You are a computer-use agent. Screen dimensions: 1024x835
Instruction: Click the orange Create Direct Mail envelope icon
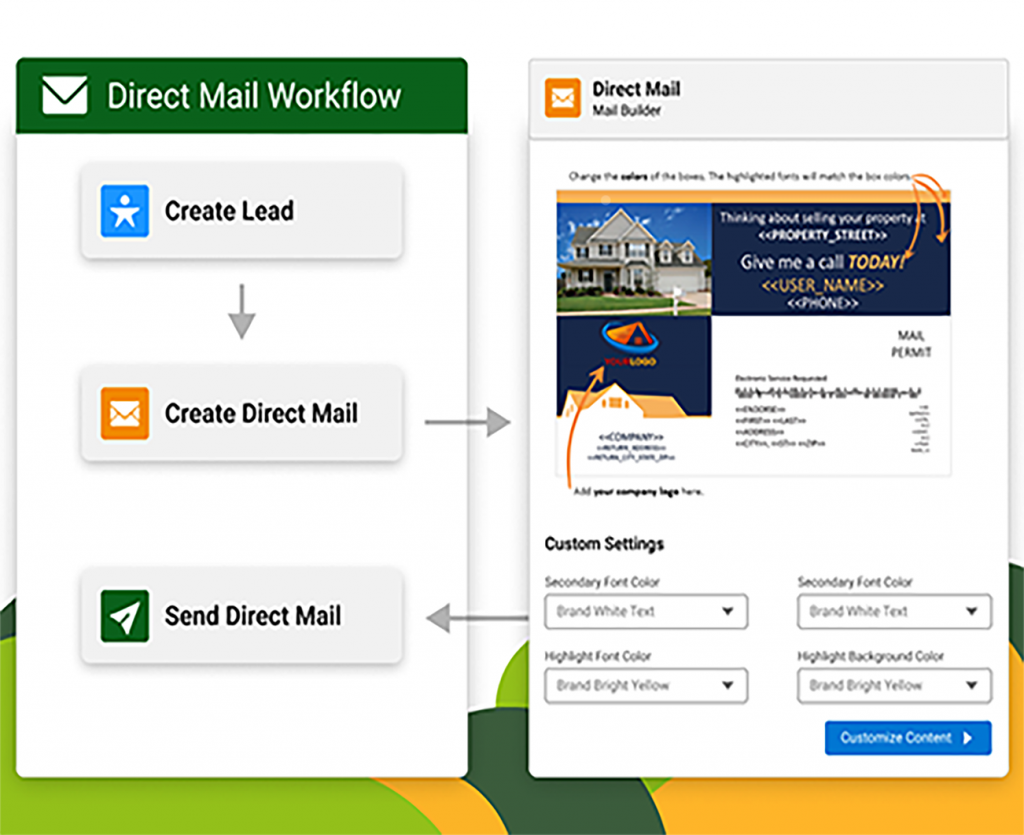(x=124, y=413)
